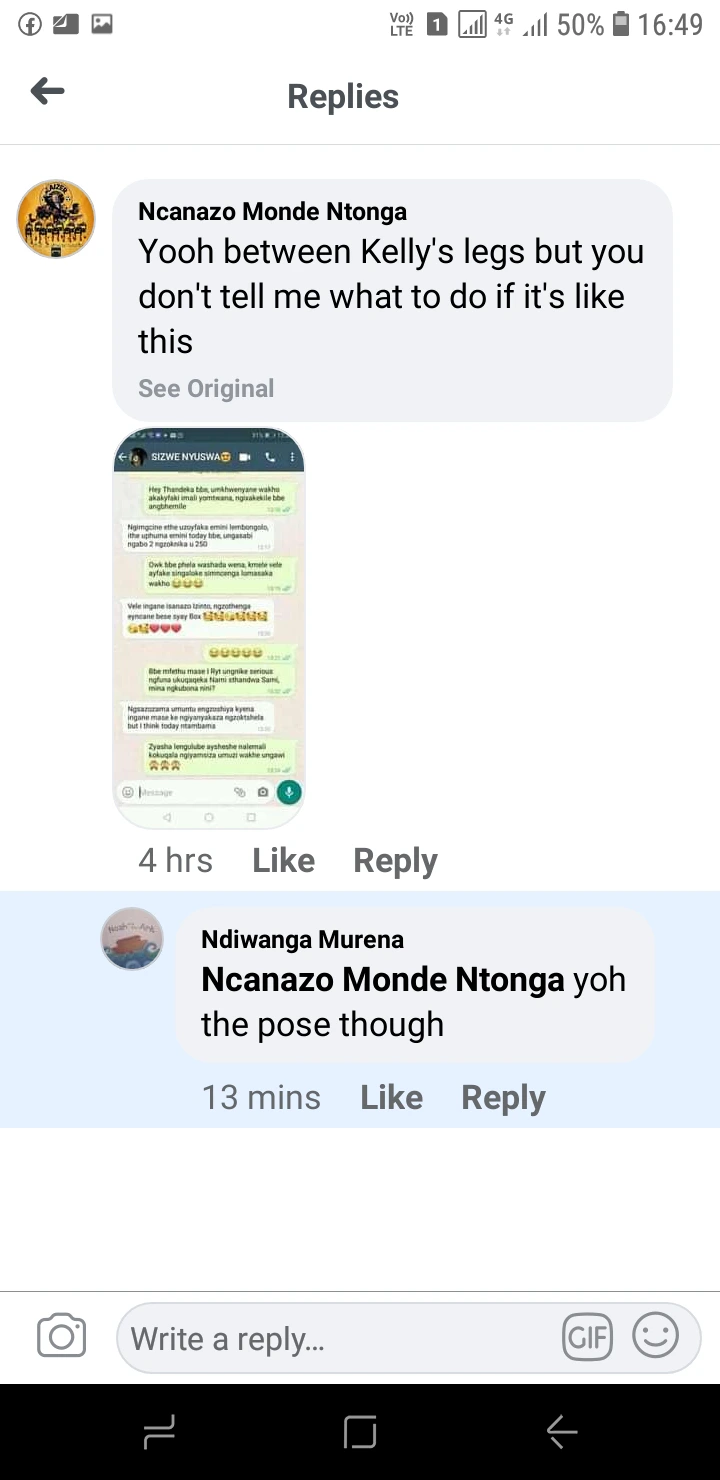The height and width of the screenshot is (1480, 720).
Task: Reply to Ndiwanga Murena's comment
Action: tap(503, 1098)
